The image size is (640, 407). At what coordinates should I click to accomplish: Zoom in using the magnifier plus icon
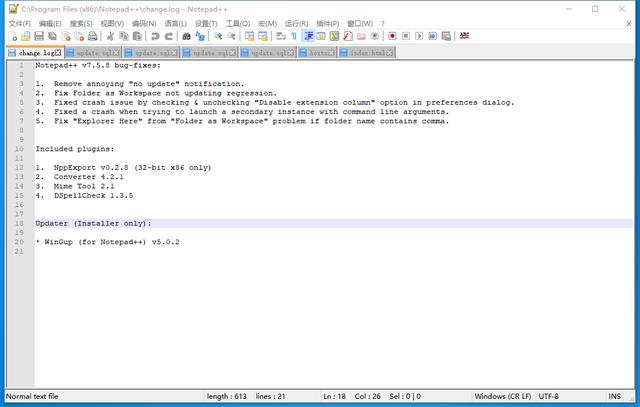[x=218, y=36]
